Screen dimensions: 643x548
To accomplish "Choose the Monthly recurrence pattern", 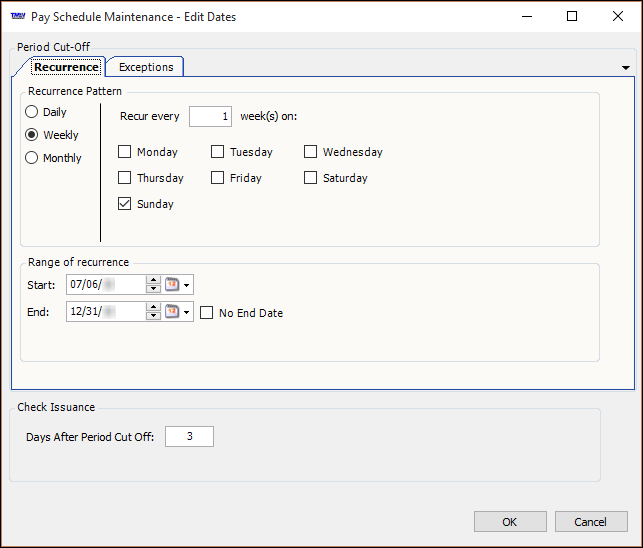I will click(x=32, y=158).
